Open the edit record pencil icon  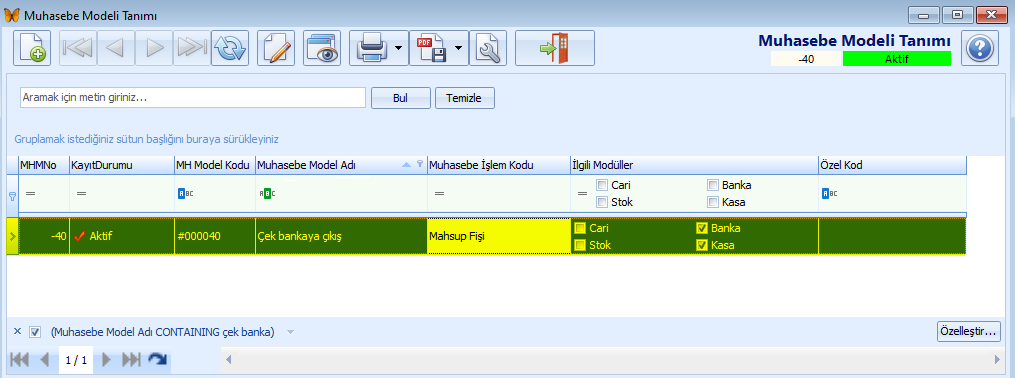(x=276, y=48)
